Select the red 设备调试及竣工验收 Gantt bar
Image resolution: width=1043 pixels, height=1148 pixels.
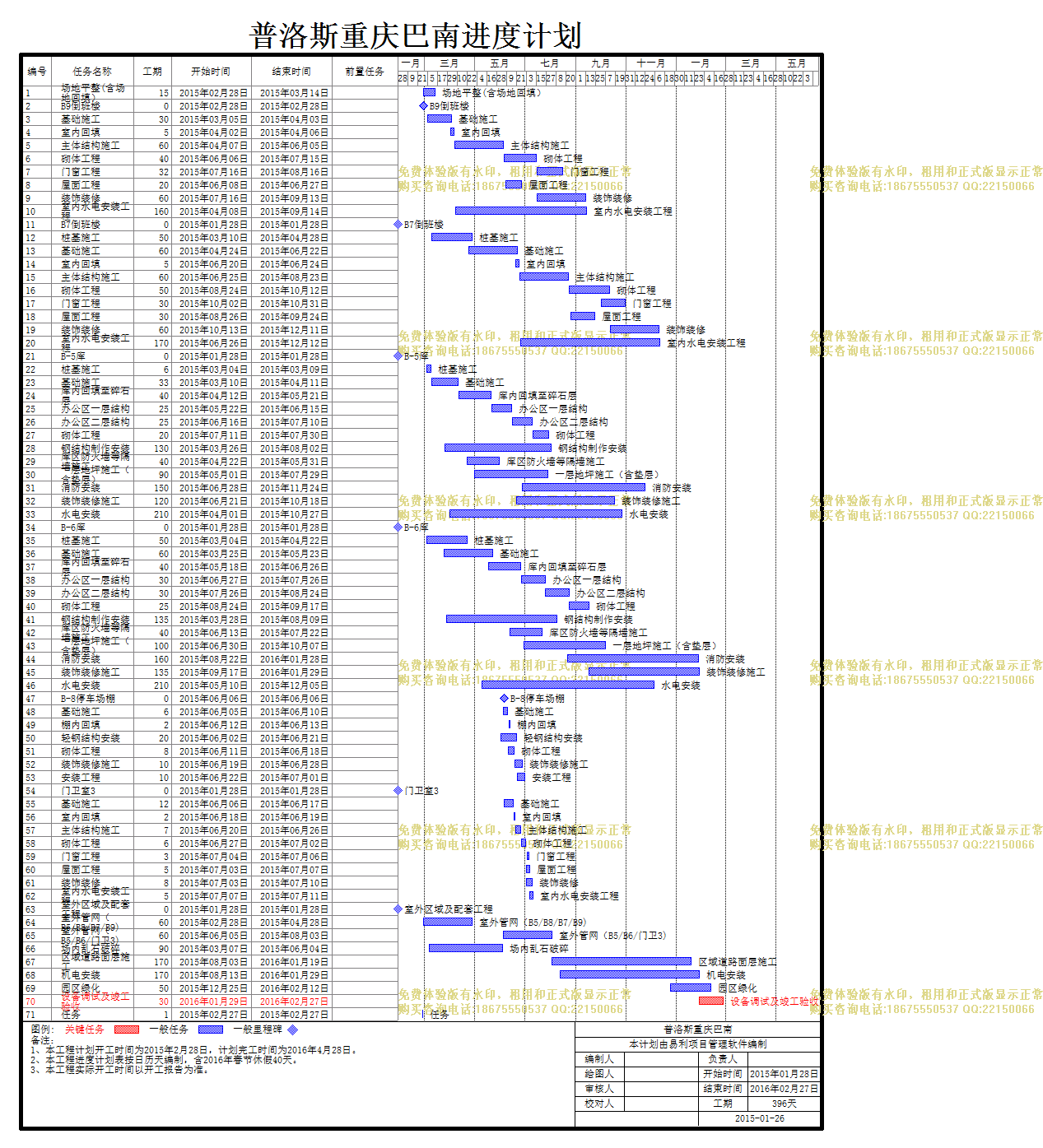tap(711, 1002)
